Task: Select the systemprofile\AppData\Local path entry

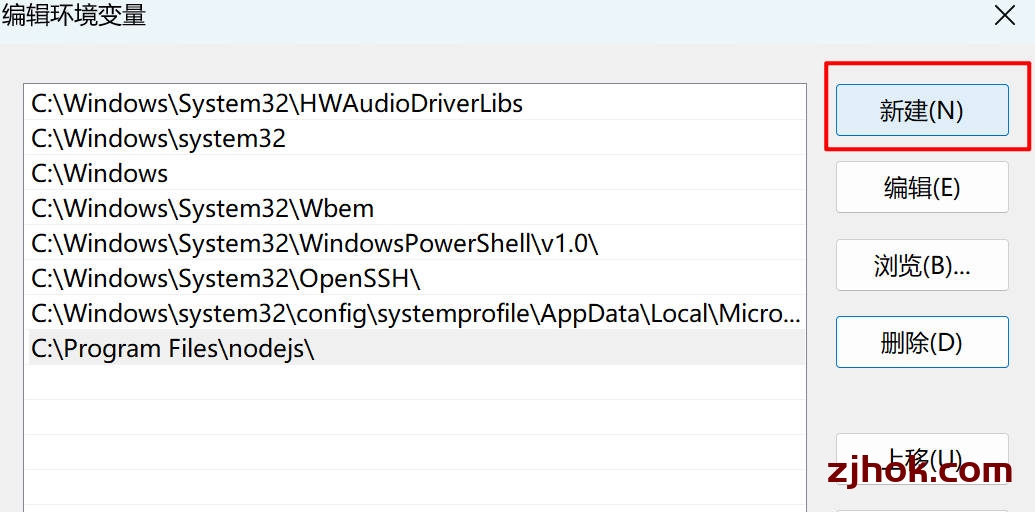Action: [x=416, y=313]
